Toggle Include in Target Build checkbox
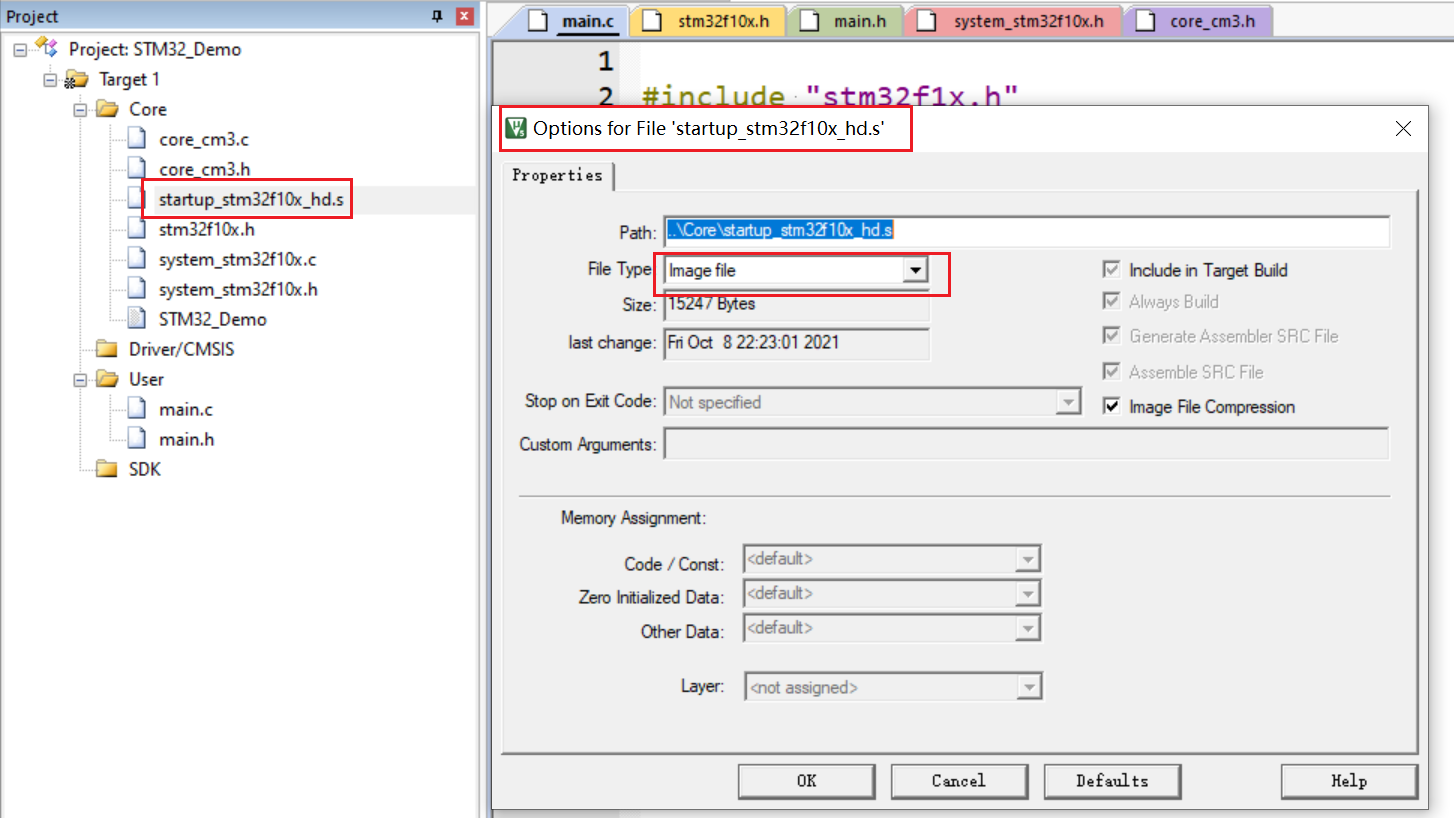 click(1110, 270)
